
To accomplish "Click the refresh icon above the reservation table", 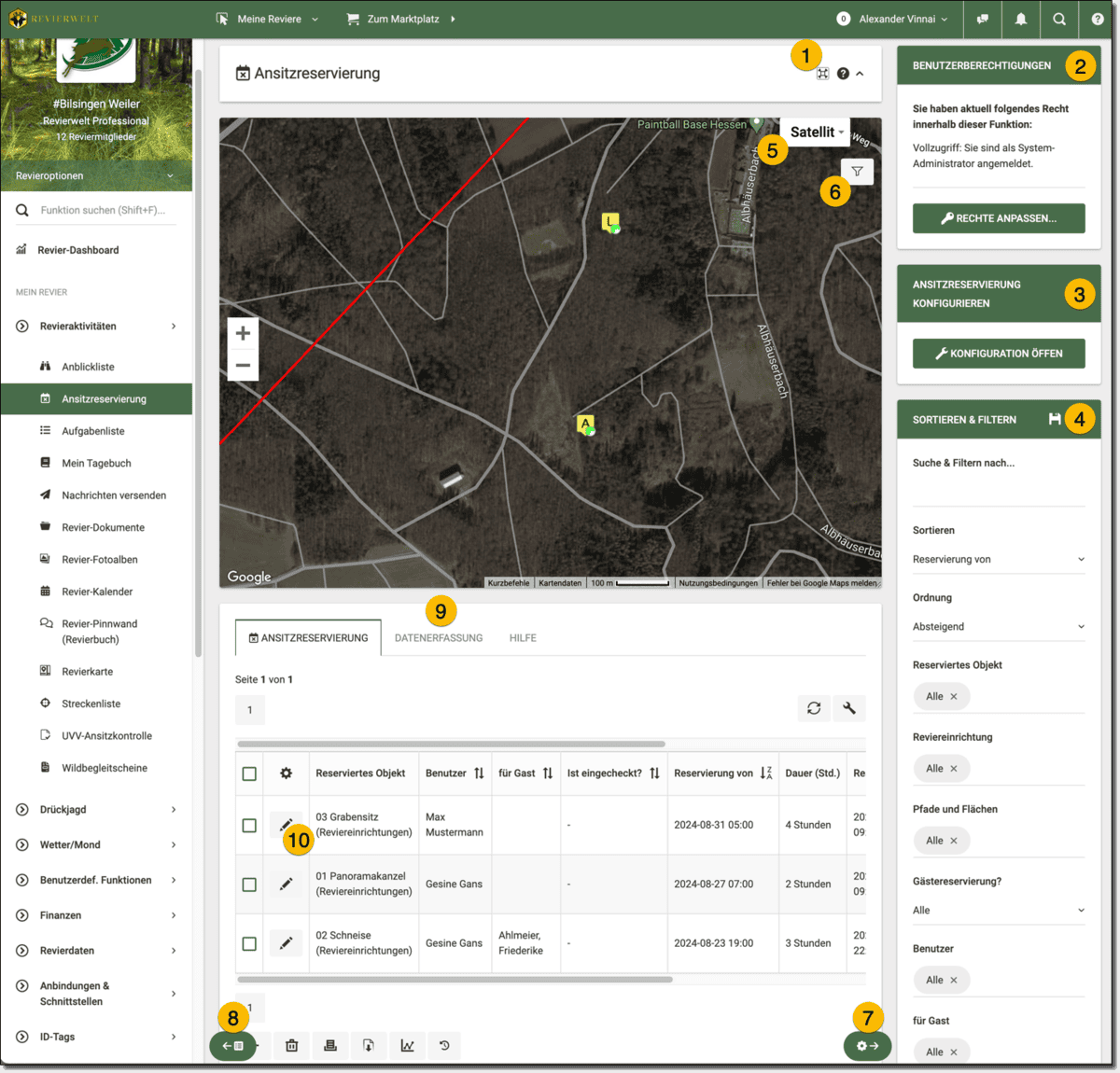I will tap(814, 709).
